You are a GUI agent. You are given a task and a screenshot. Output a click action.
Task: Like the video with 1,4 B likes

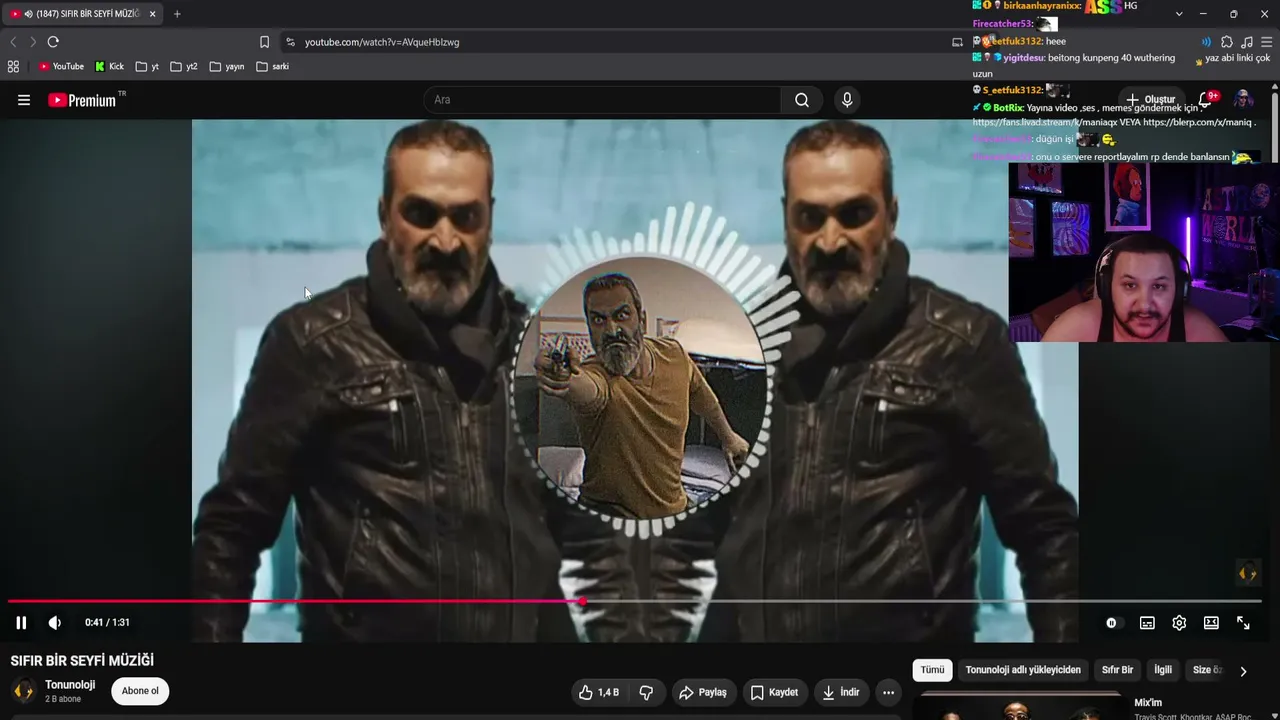point(598,692)
